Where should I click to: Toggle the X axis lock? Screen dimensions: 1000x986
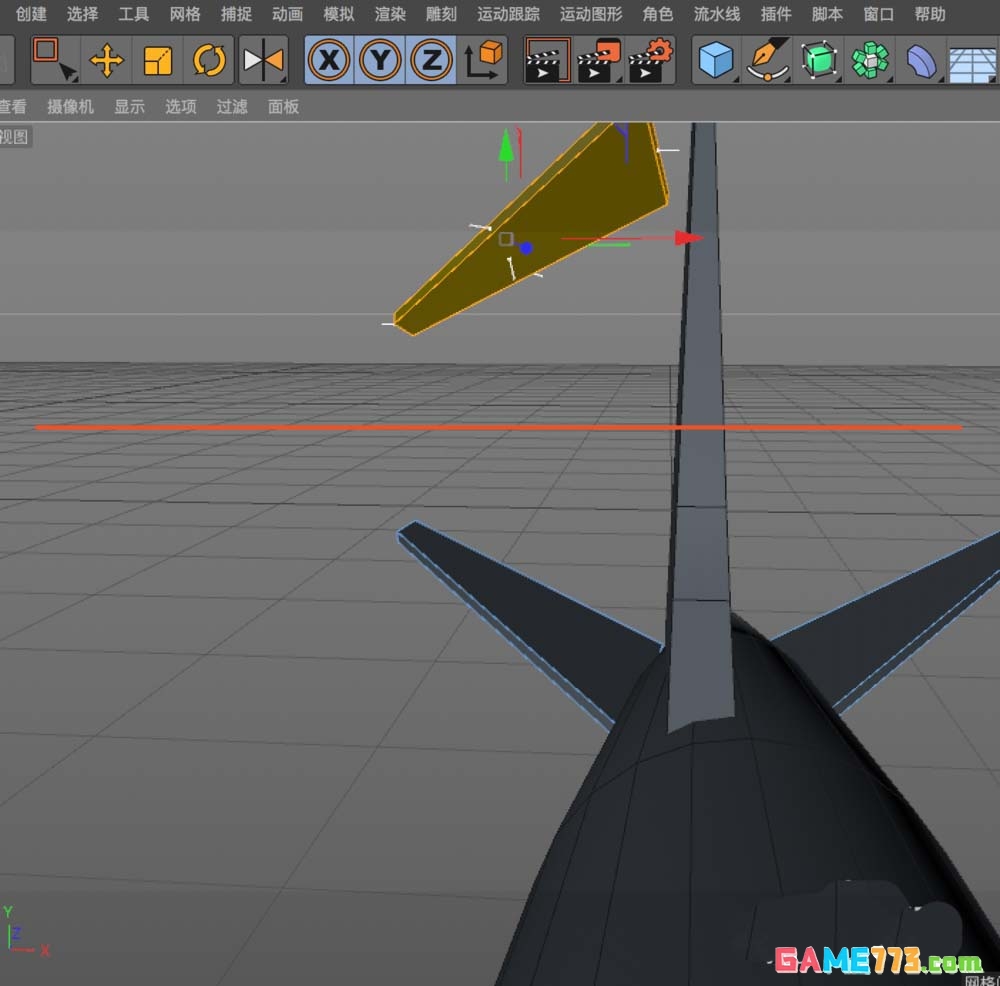tap(329, 61)
